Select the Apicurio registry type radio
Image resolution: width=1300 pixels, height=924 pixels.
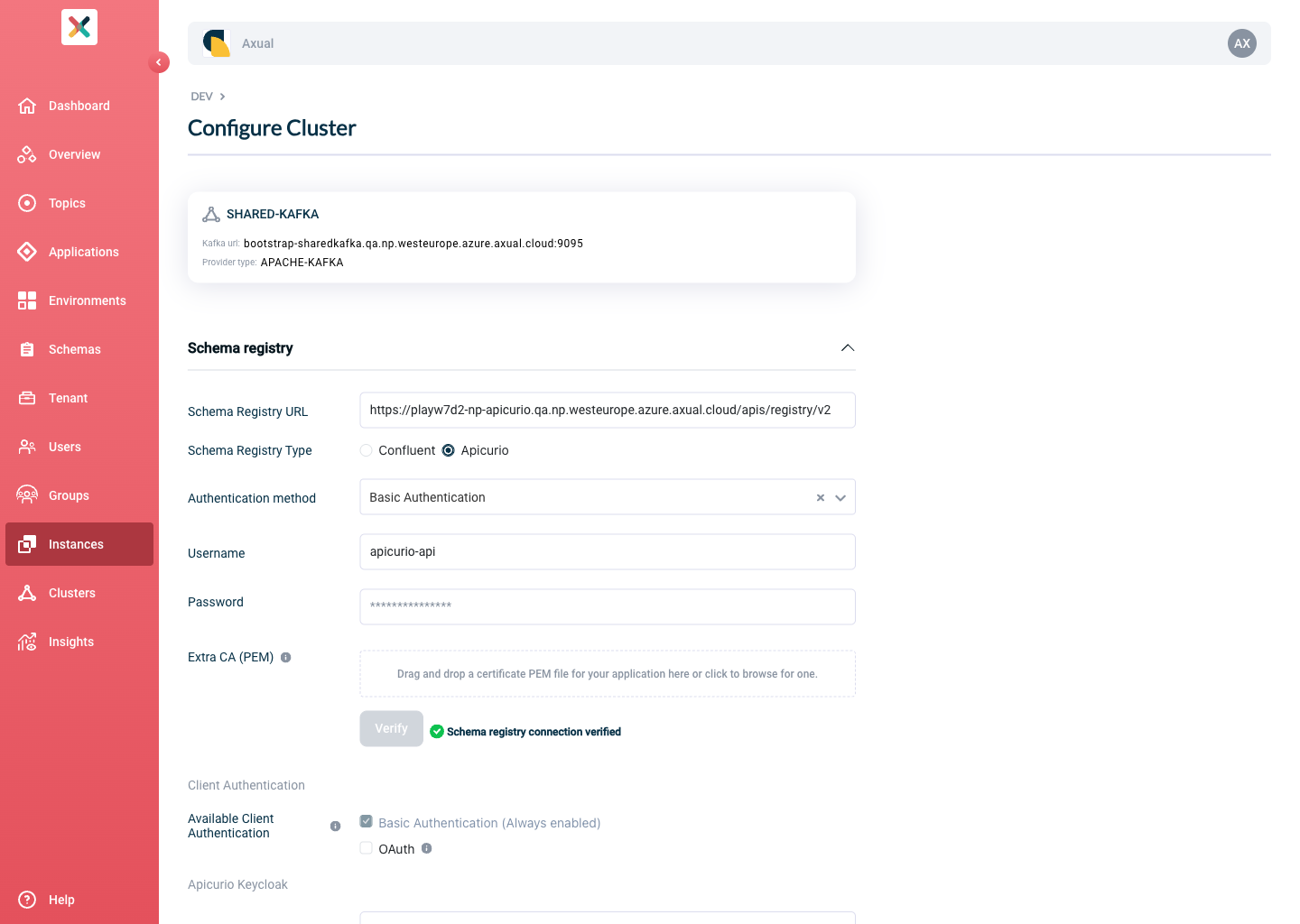point(449,450)
